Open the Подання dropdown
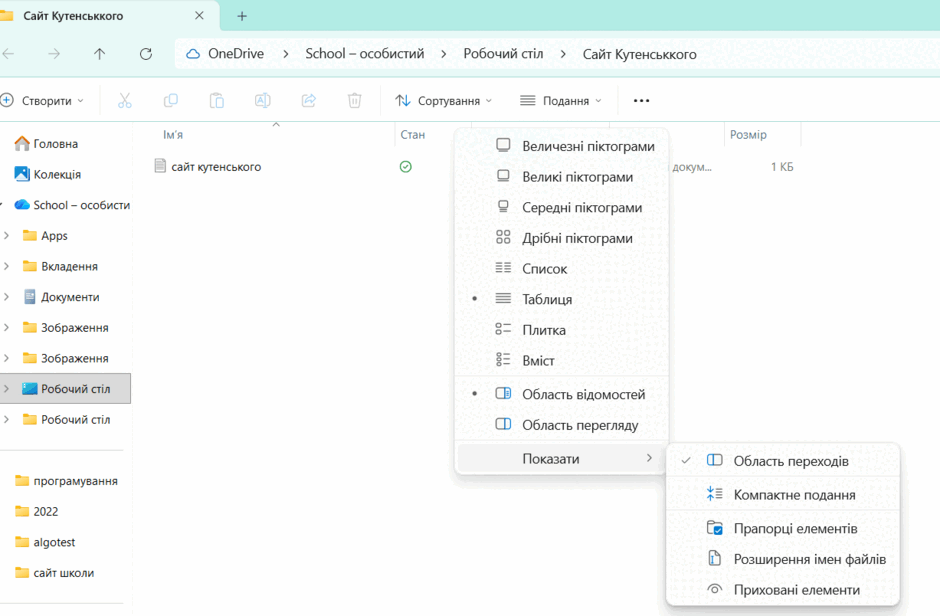 (561, 101)
